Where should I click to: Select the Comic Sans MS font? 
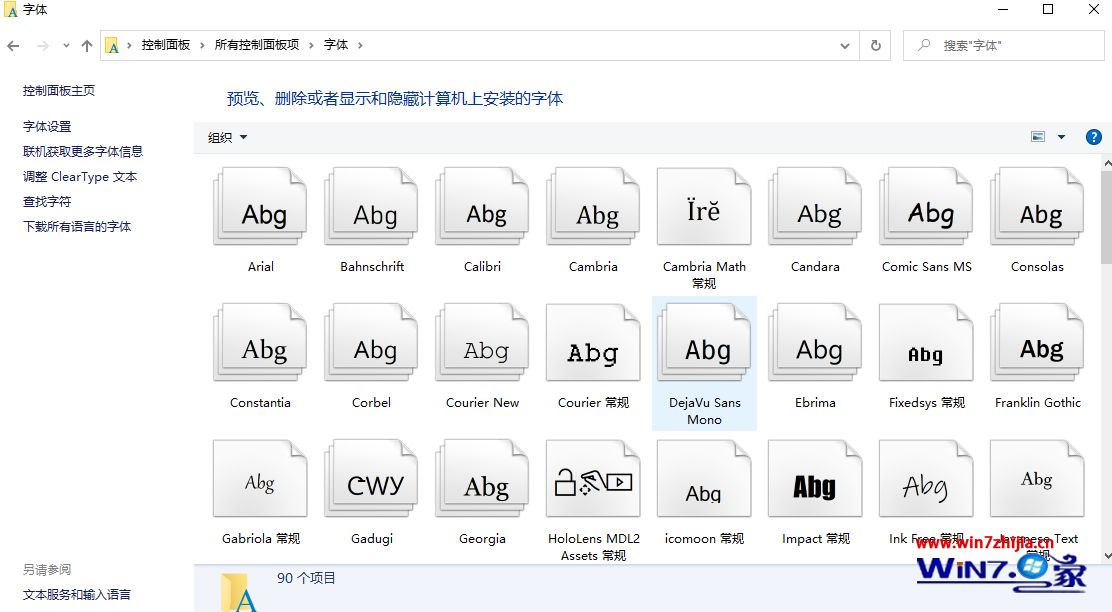(926, 207)
